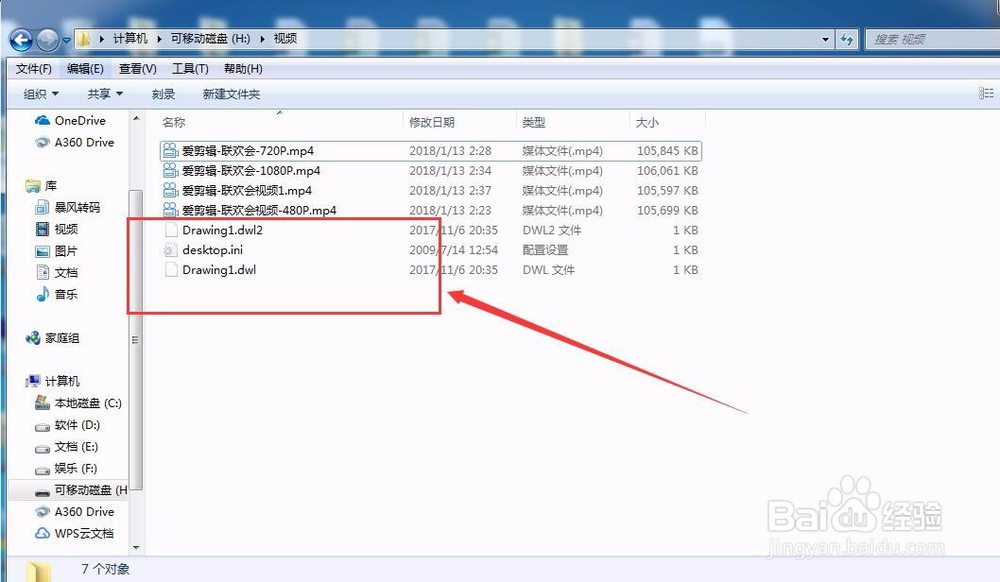Select file name Drawing1.dwl2
This screenshot has height=582, width=1000.
(x=223, y=229)
